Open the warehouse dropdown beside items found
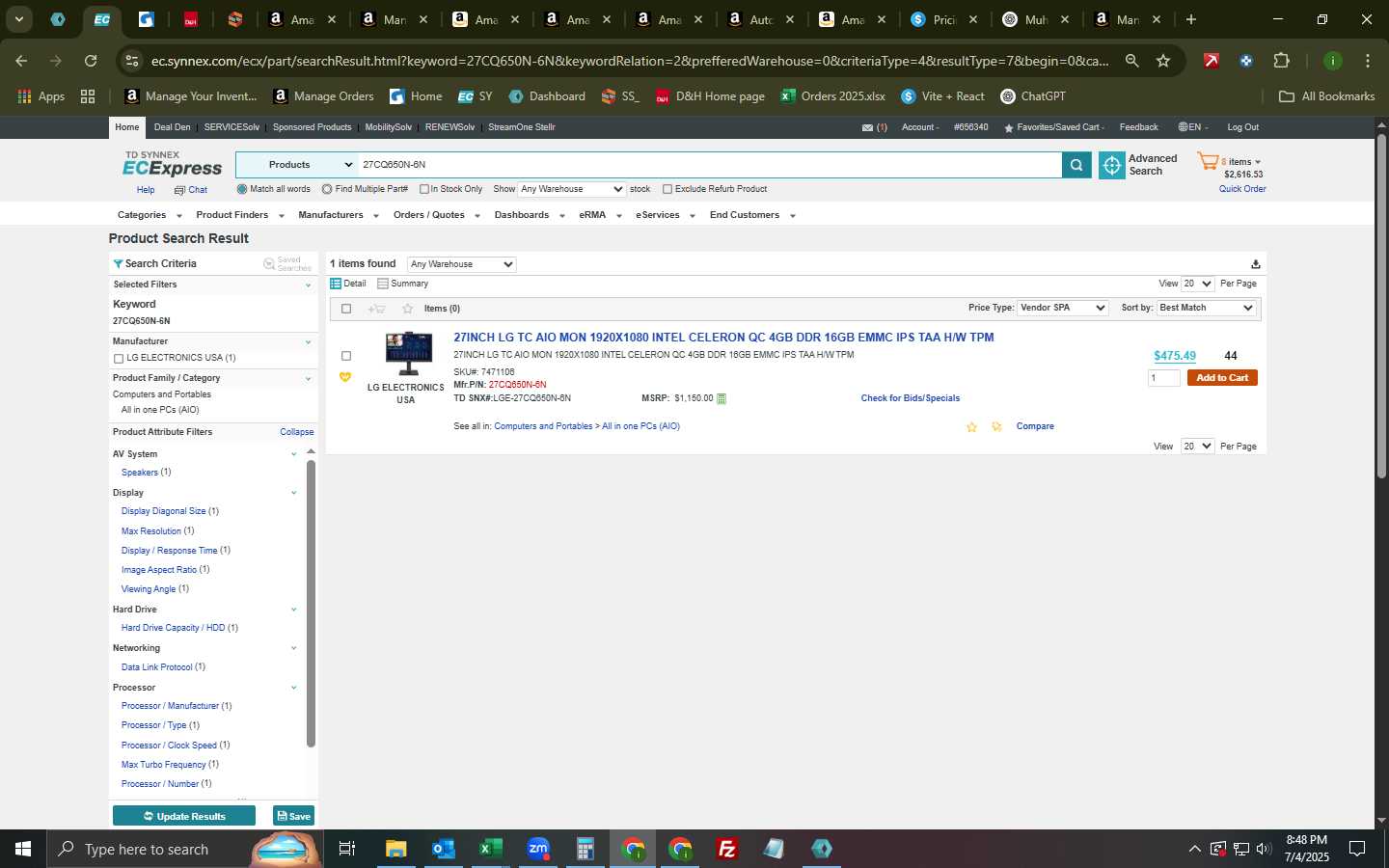1389x868 pixels. (x=461, y=264)
